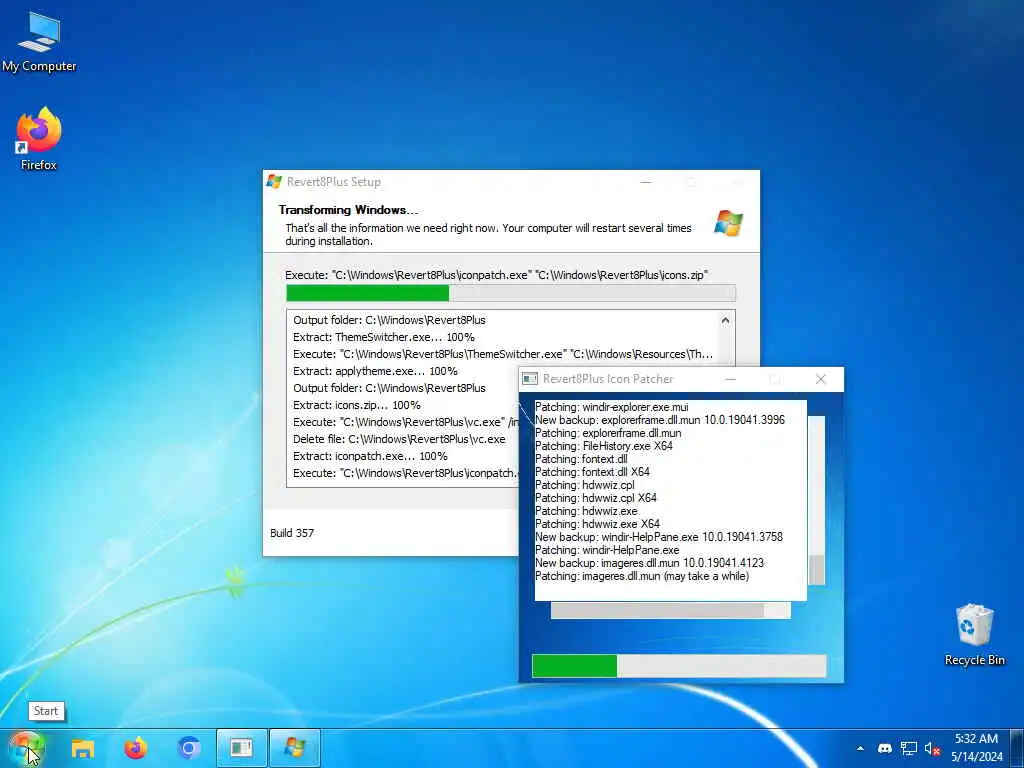The image size is (1024, 768).
Task: Show hidden system tray icons
Action: pyautogui.click(x=860, y=748)
